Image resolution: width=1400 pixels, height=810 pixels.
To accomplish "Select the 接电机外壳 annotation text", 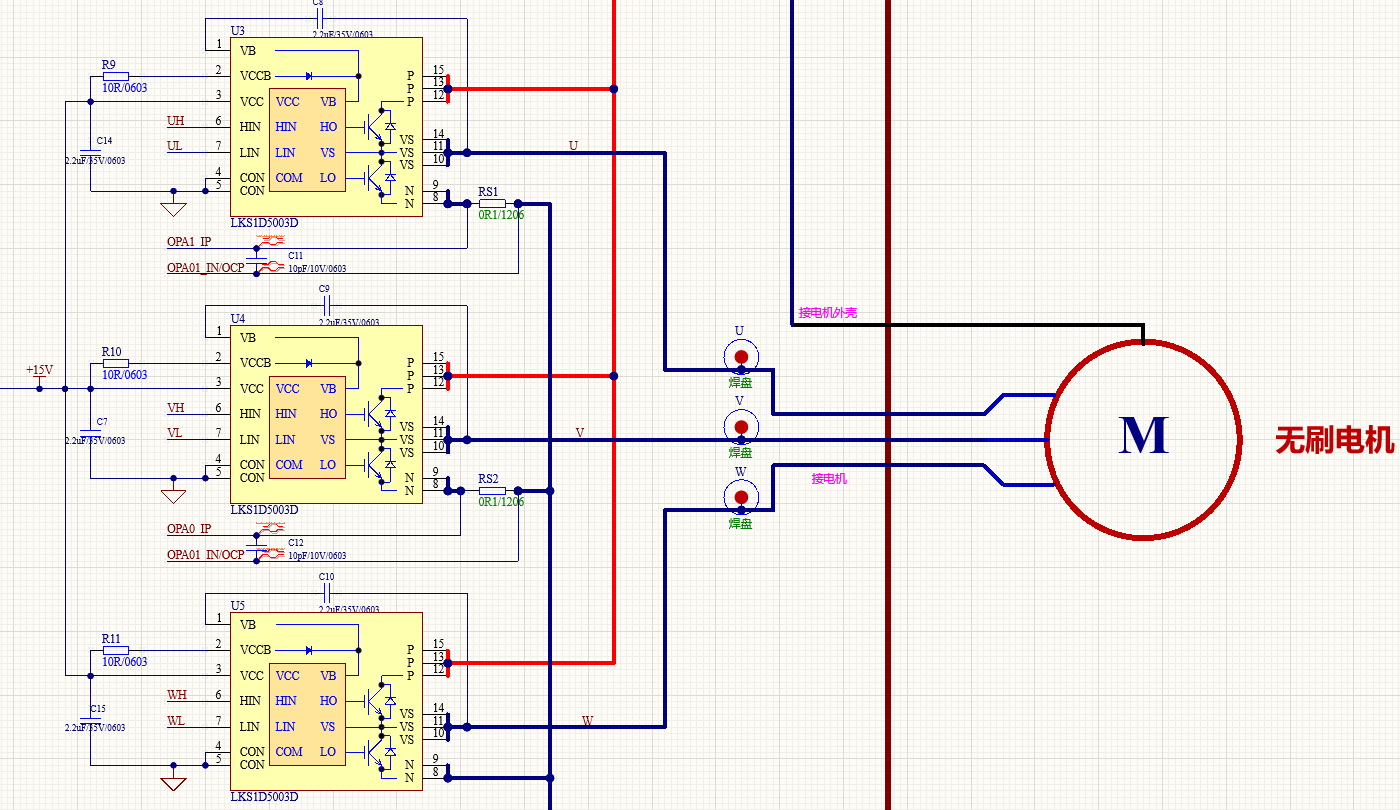I will pyautogui.click(x=827, y=313).
